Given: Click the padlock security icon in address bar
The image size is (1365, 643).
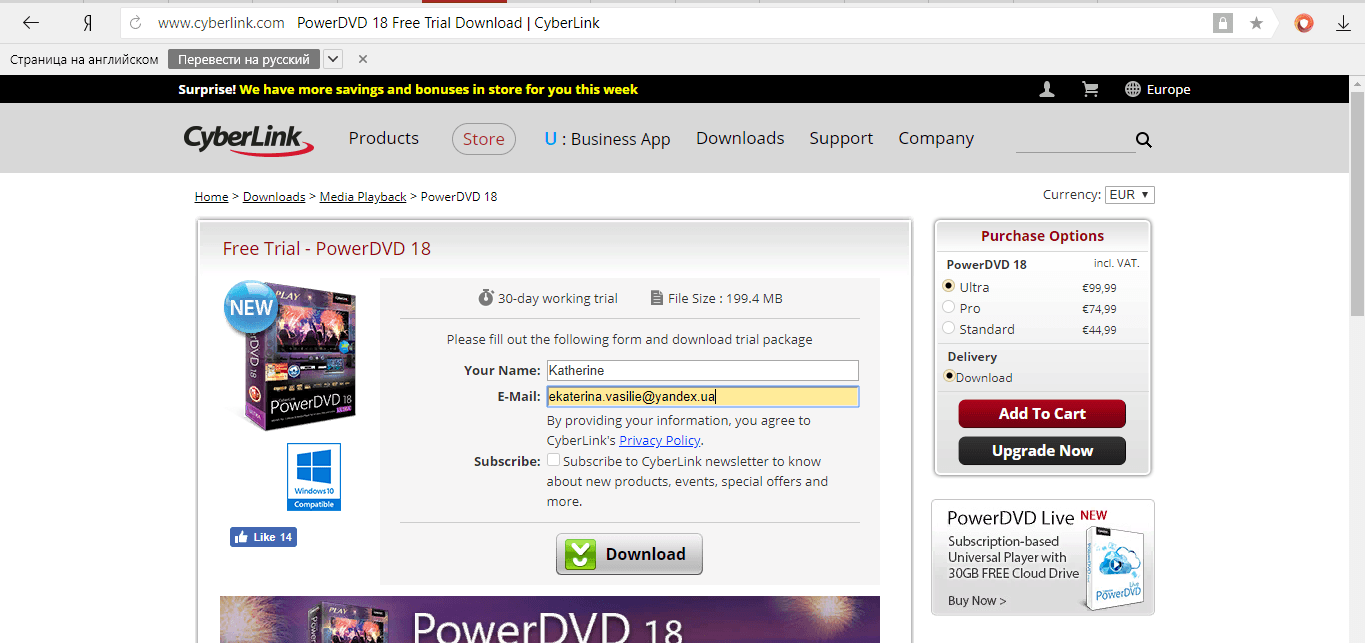Looking at the screenshot, I should point(1222,23).
